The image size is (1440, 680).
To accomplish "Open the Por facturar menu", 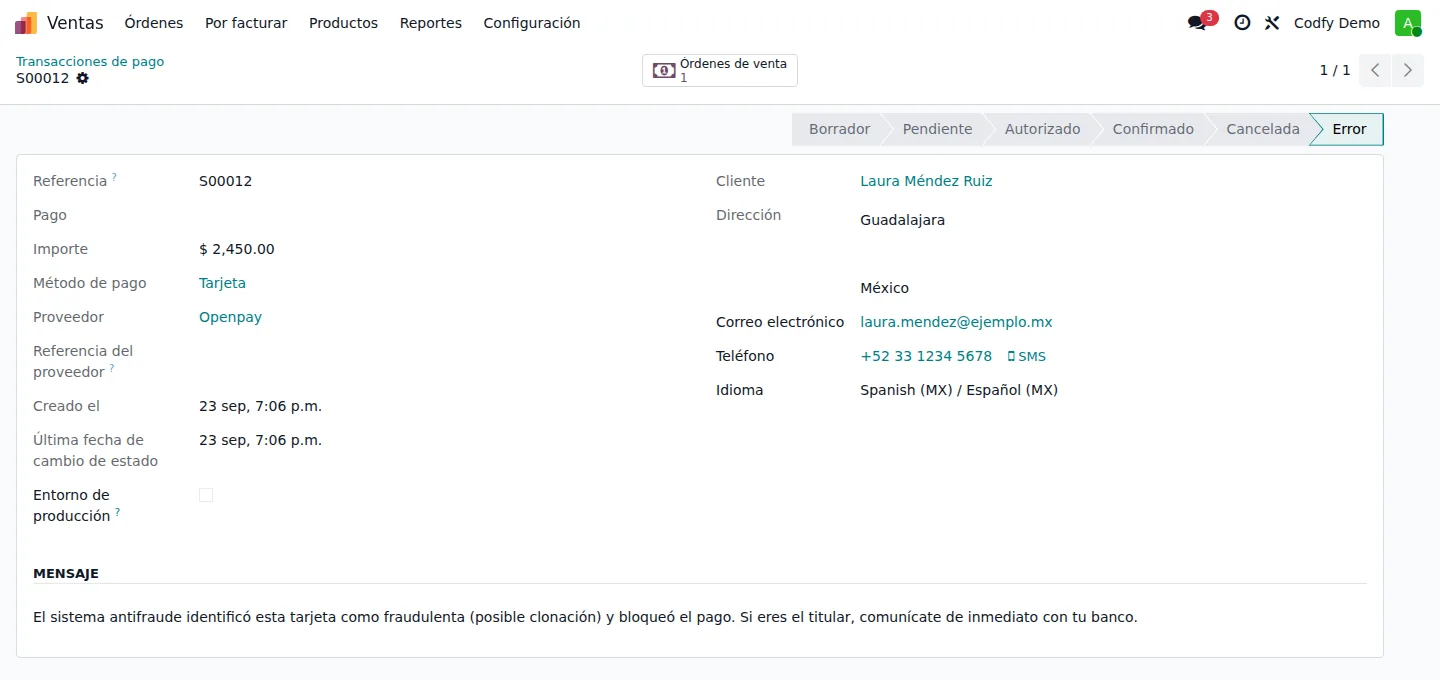I will 246,23.
